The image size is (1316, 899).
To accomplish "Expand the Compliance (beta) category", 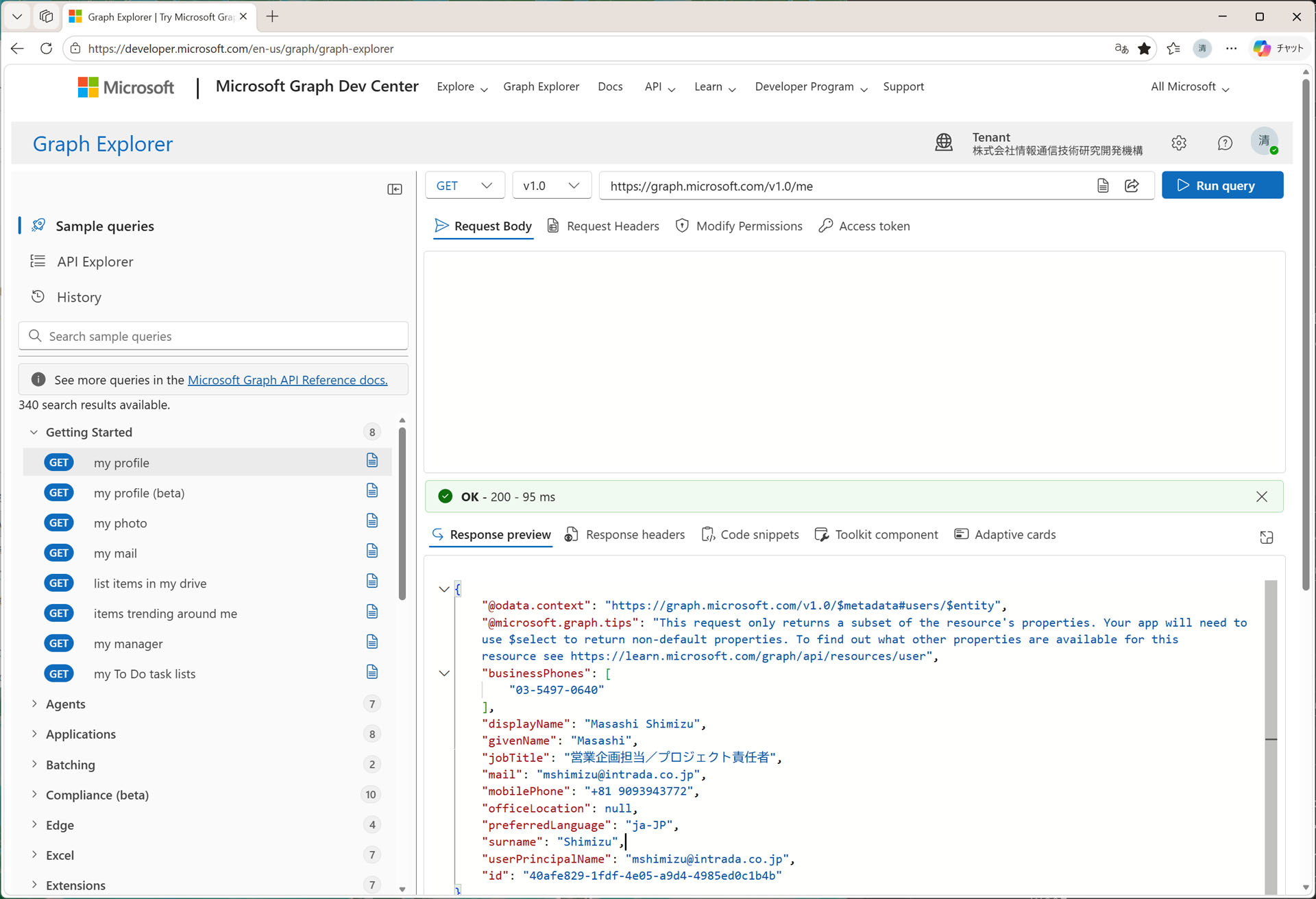I will pos(34,794).
